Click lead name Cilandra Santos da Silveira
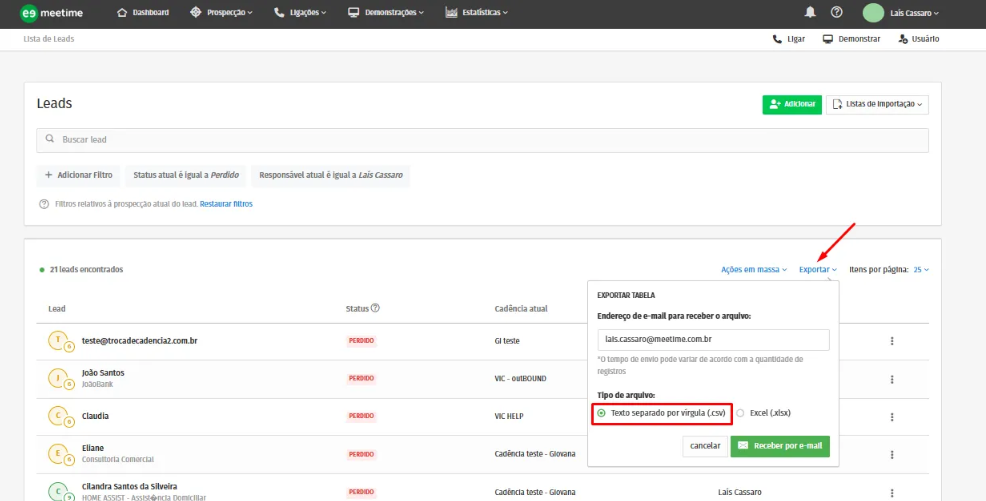The width and height of the screenshot is (986, 501). (x=130, y=487)
